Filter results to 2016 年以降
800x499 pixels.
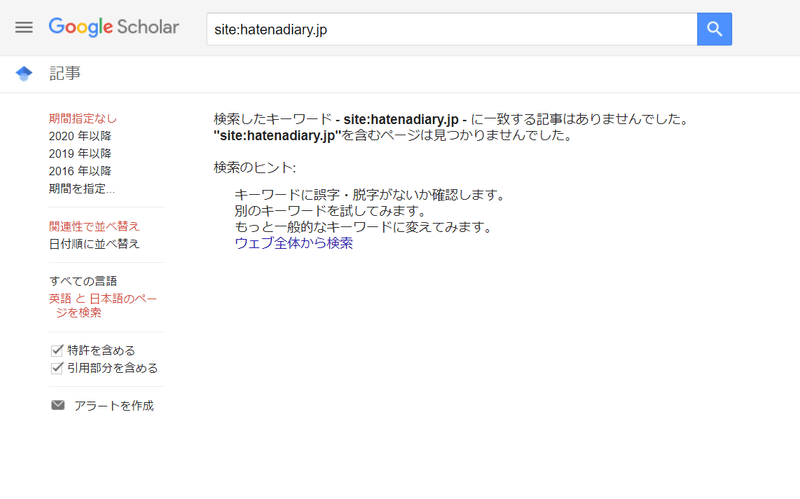click(x=80, y=171)
